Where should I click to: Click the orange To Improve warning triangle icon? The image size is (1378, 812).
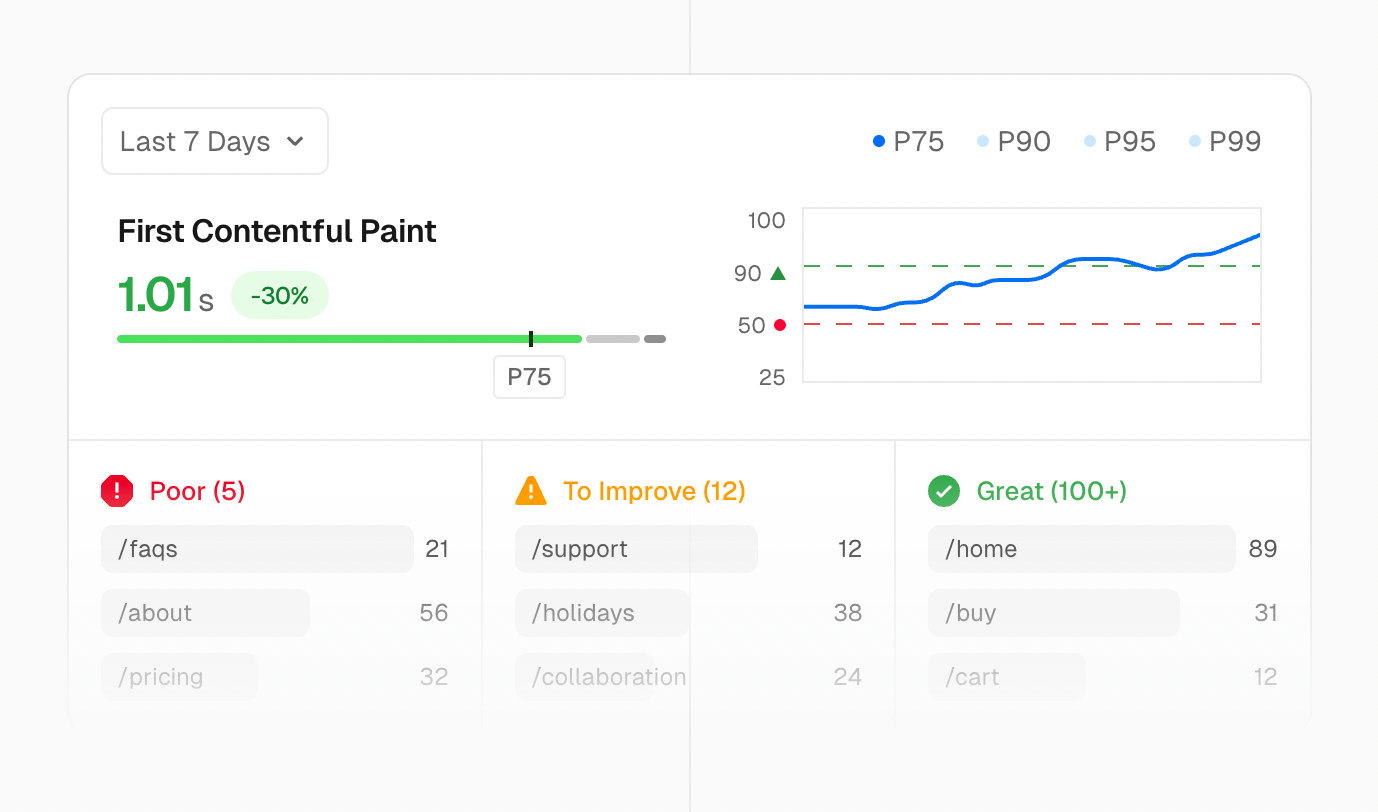[531, 491]
